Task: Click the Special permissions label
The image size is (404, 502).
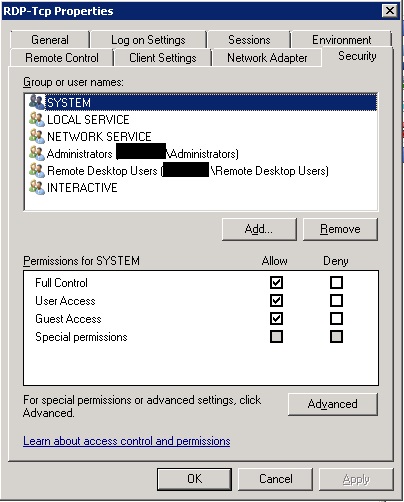Action: (x=81, y=337)
